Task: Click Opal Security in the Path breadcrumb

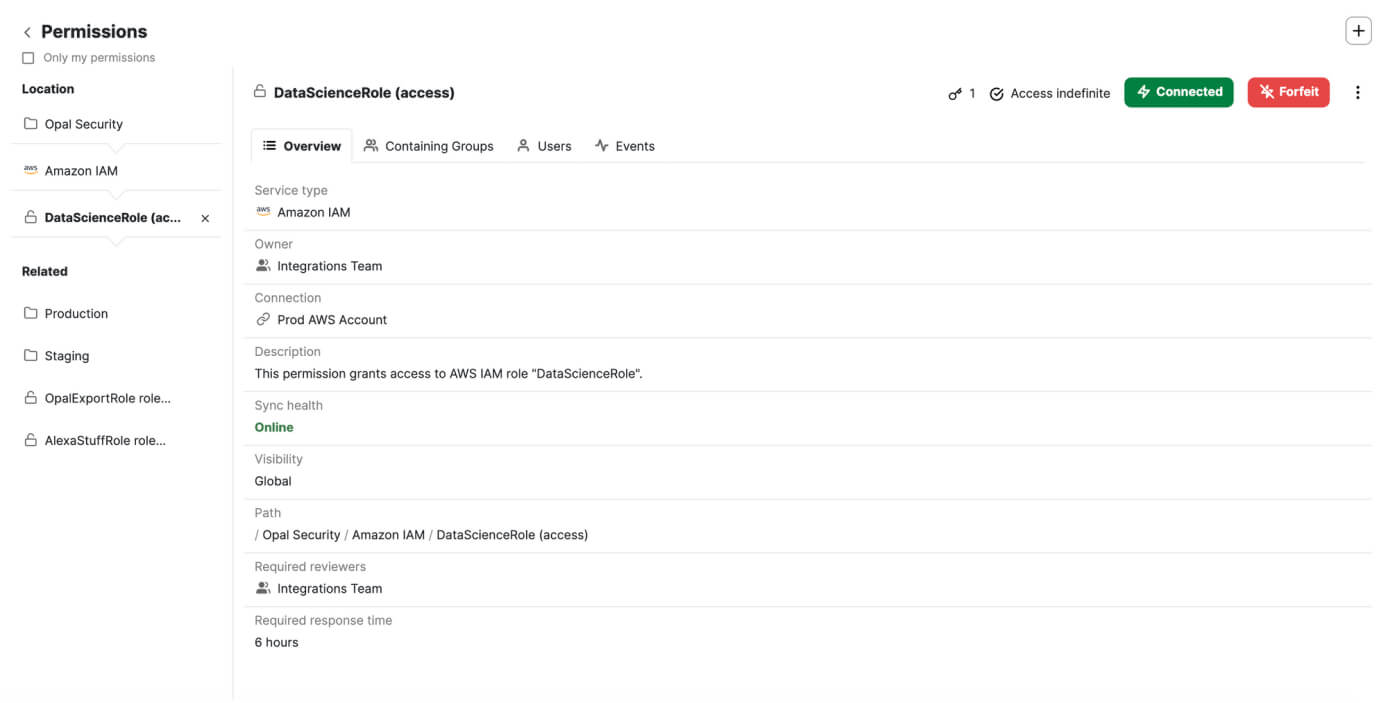Action: click(301, 535)
